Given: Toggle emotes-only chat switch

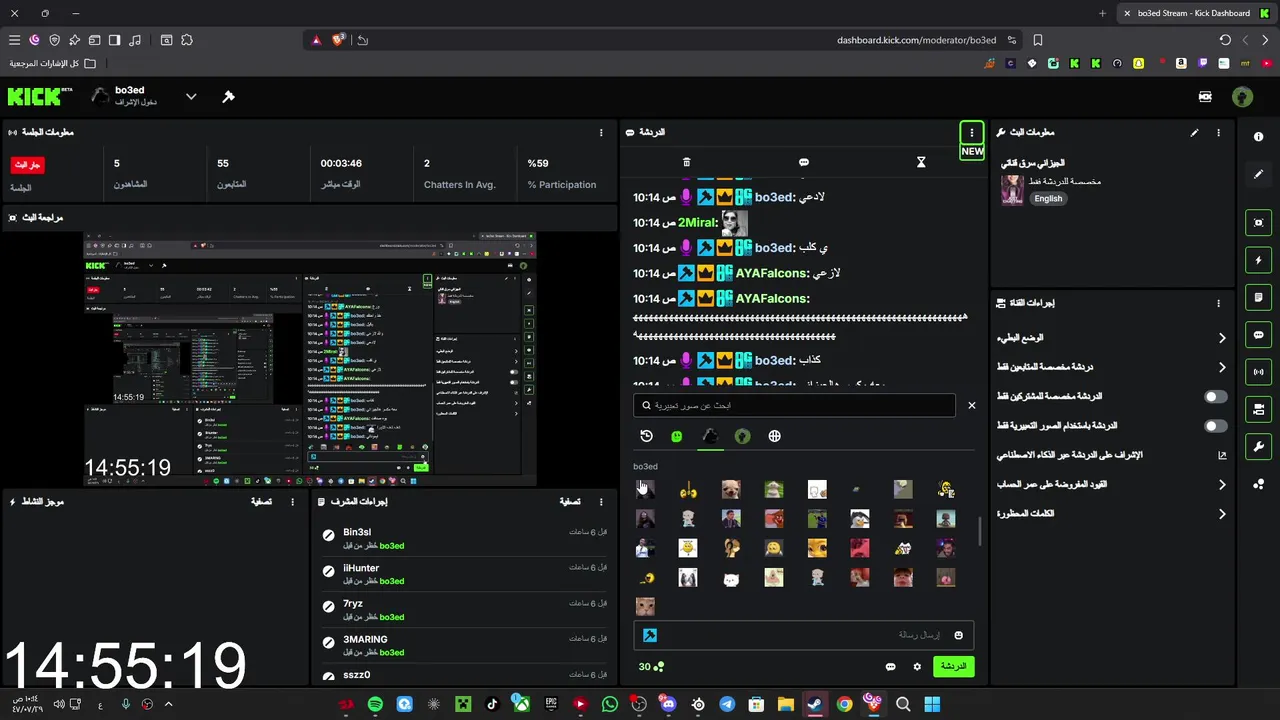Looking at the screenshot, I should point(1215,426).
